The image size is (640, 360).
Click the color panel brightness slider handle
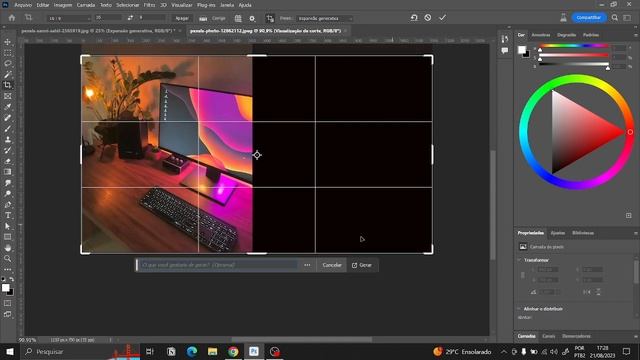tap(608, 68)
